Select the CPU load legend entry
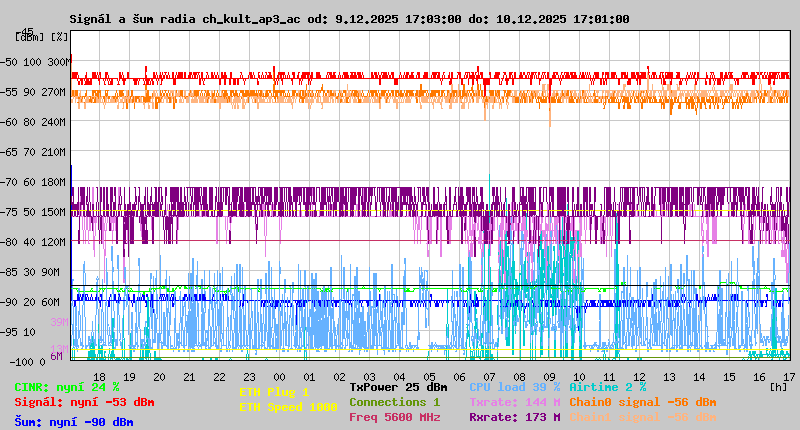This screenshot has height=430, width=800. [514, 387]
